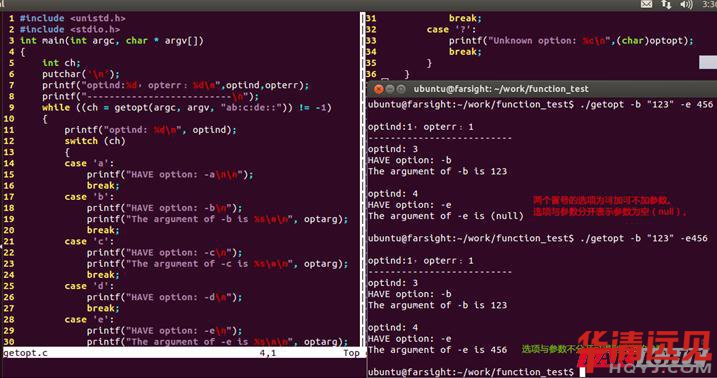
Task: Maximize the ubuntu@farsight terminal window
Action: (401, 89)
